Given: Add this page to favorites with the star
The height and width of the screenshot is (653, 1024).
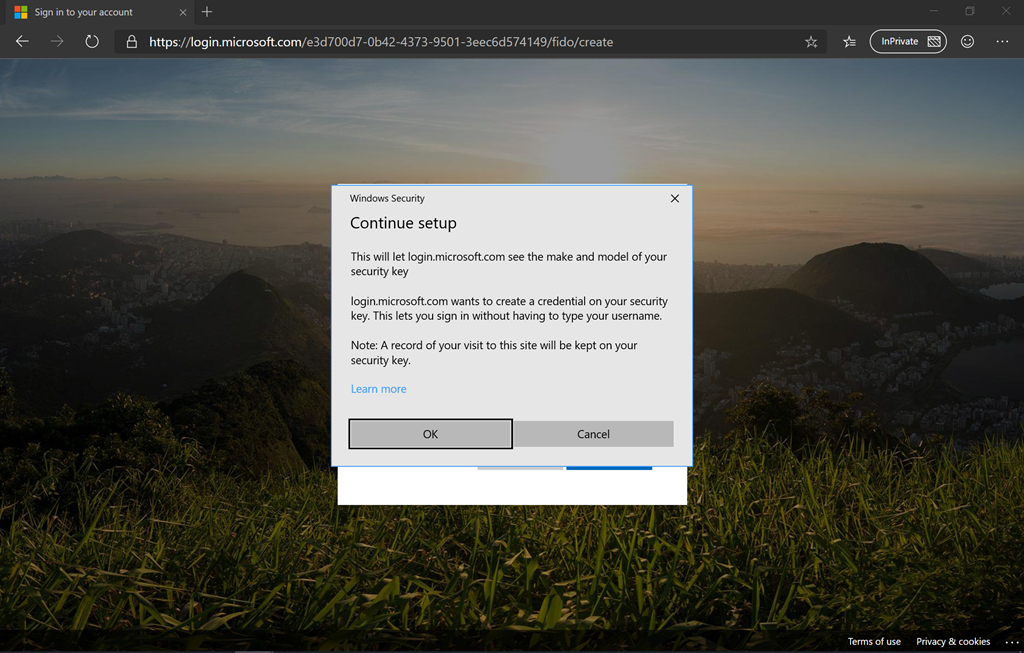Looking at the screenshot, I should pos(811,42).
